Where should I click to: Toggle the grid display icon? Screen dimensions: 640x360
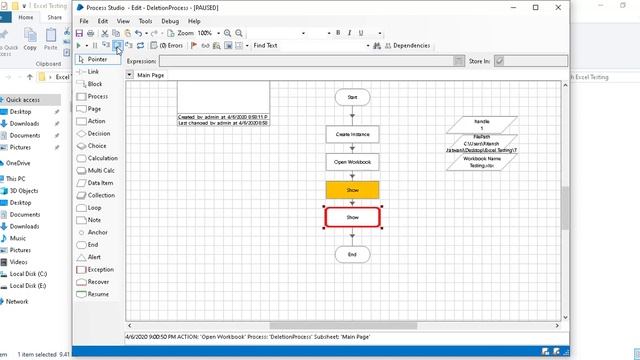point(239,46)
